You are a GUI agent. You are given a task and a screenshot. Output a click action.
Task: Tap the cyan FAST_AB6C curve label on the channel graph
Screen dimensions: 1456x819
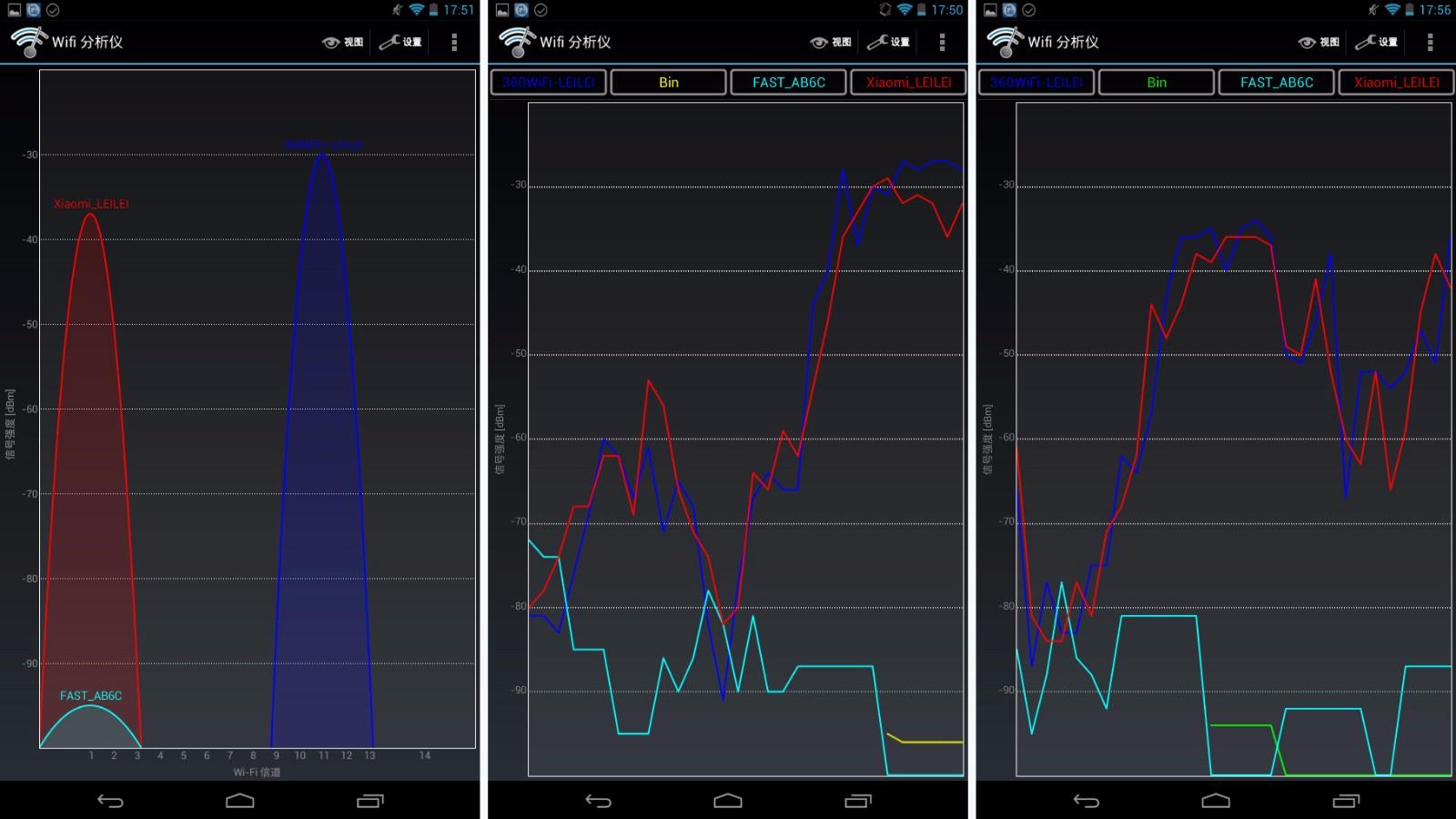coord(91,695)
